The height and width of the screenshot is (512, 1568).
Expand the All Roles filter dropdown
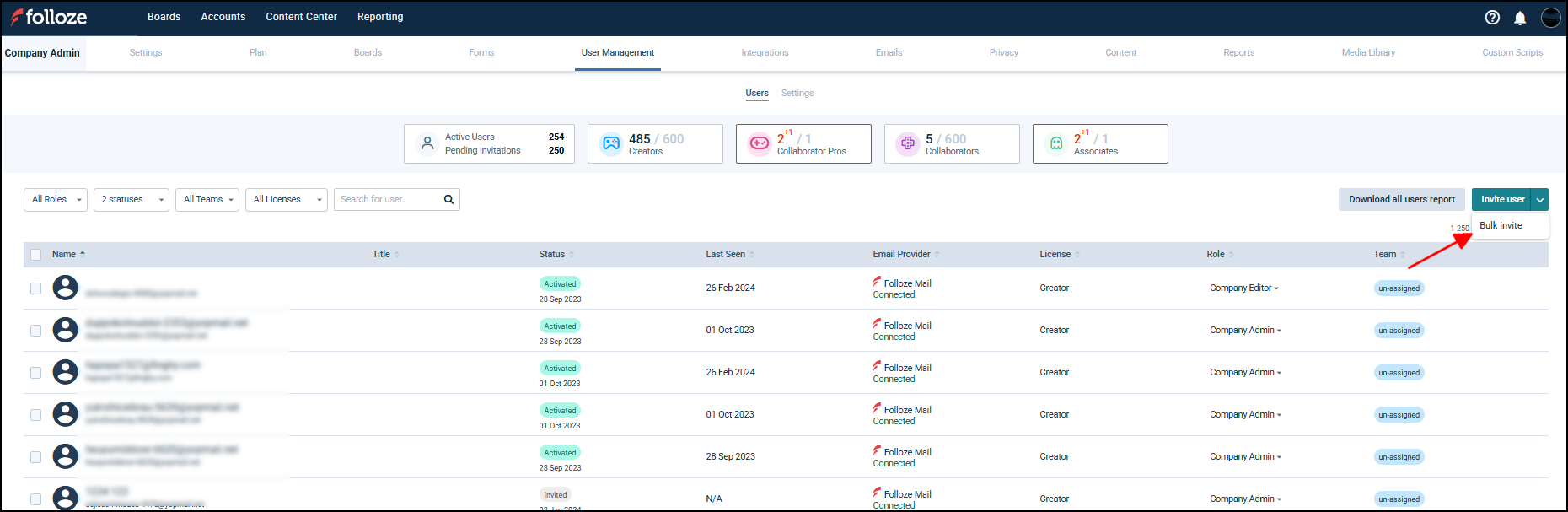click(x=56, y=200)
